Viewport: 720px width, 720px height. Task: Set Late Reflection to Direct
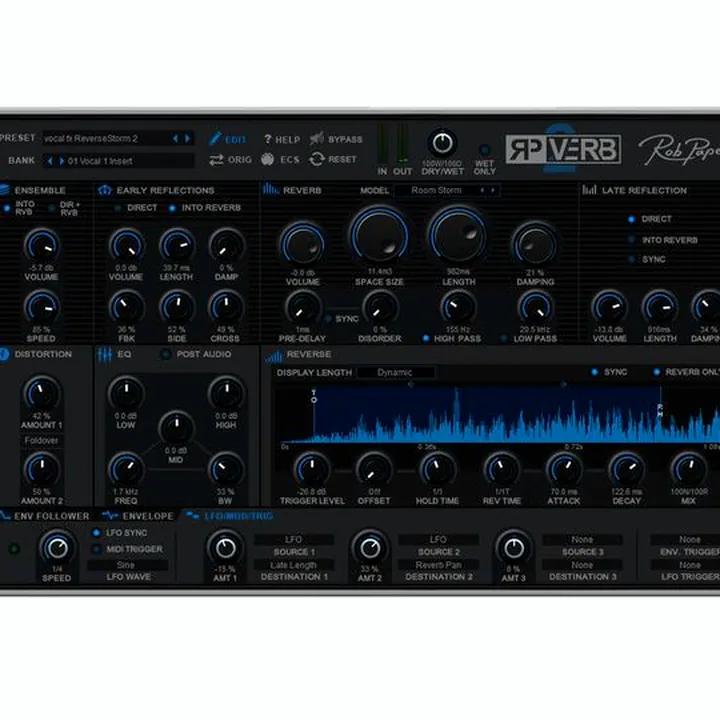point(632,219)
